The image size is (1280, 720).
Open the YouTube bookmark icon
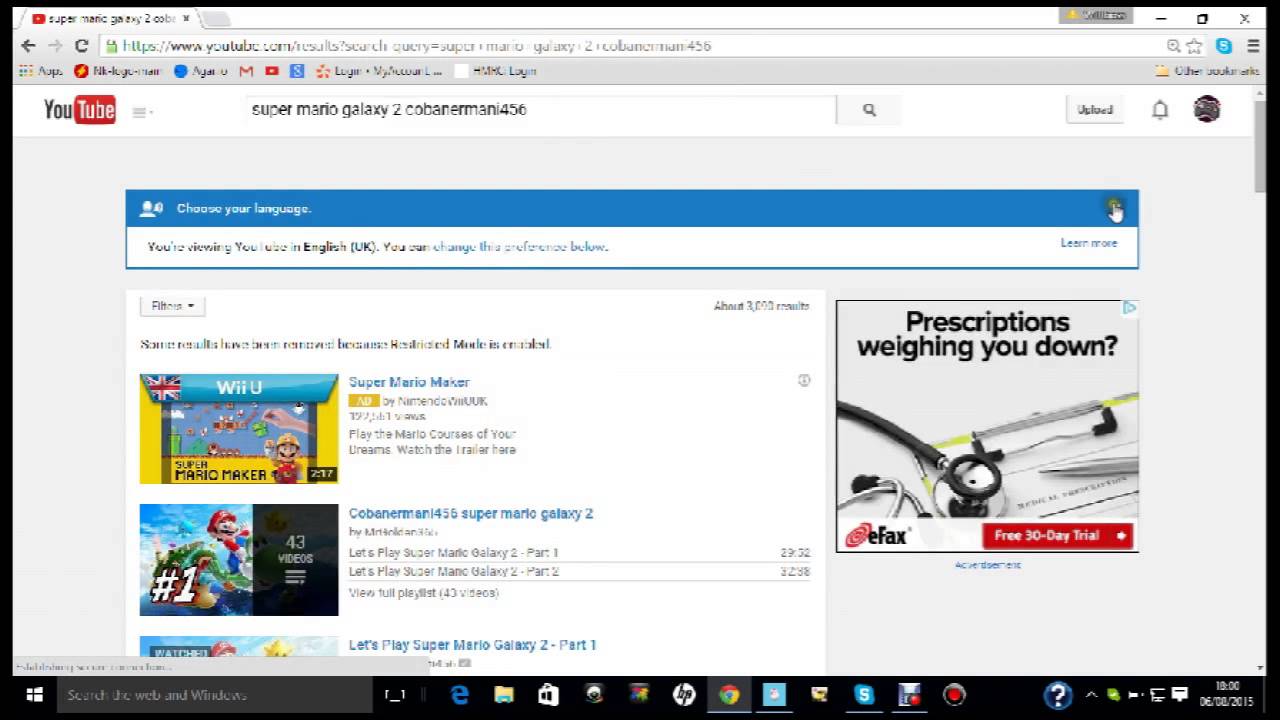(x=272, y=71)
